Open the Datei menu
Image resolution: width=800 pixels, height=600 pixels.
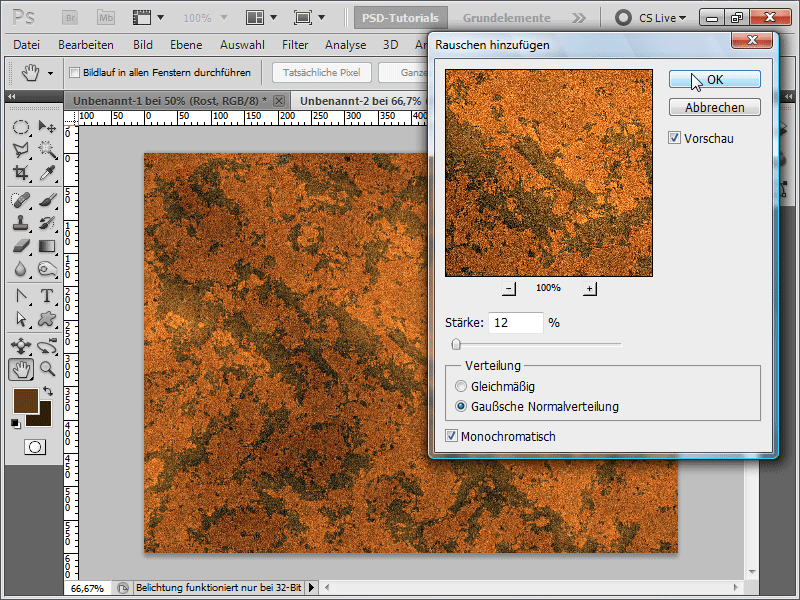click(x=27, y=45)
